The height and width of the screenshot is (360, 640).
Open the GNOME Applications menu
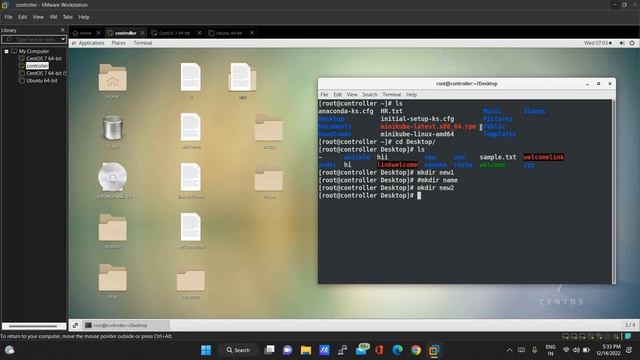(91, 43)
